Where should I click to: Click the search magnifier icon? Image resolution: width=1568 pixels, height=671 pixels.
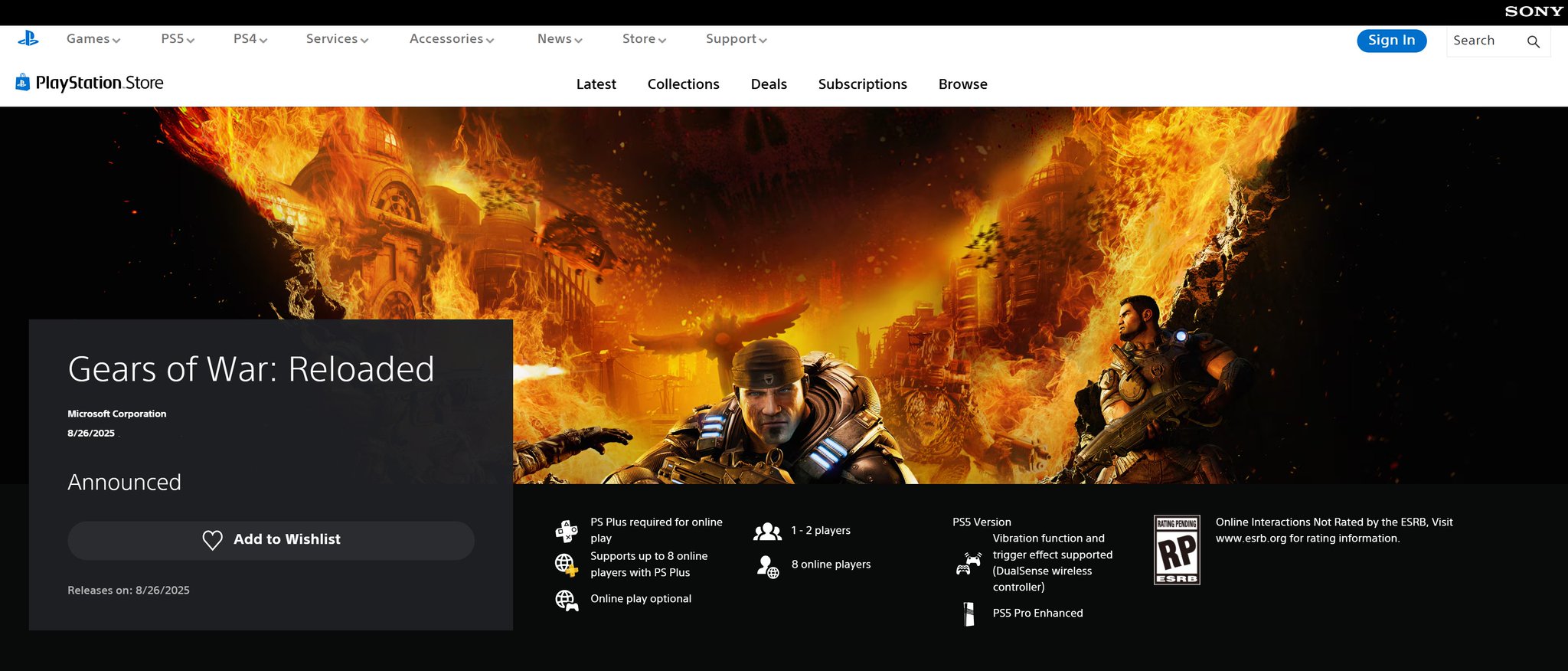[1533, 41]
